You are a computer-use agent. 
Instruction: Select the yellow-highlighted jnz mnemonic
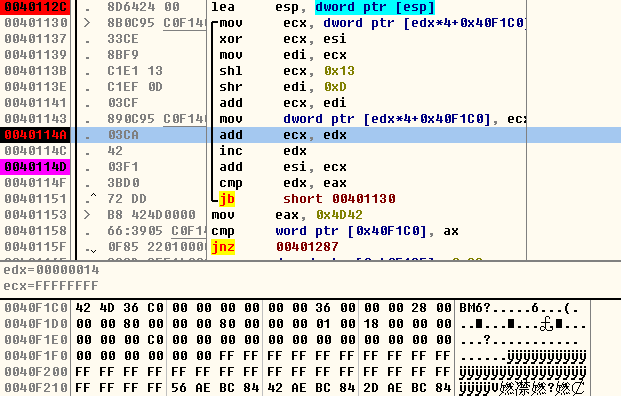[223, 247]
